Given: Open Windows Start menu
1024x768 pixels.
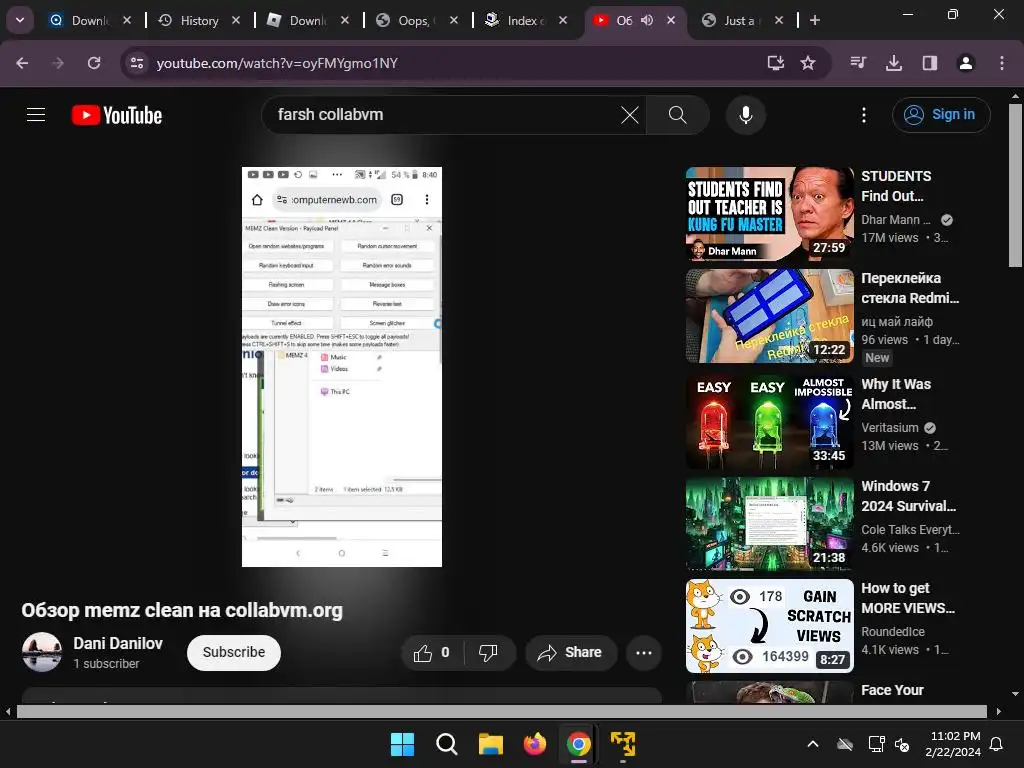Looking at the screenshot, I should coord(402,744).
